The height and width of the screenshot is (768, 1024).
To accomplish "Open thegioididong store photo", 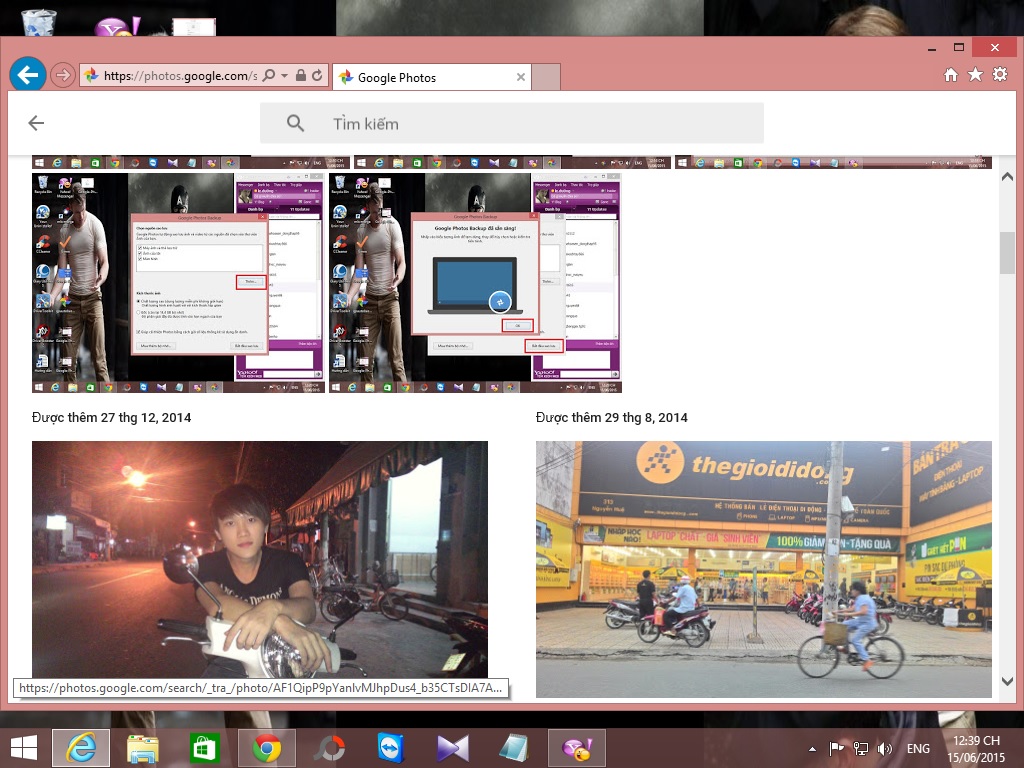I will coord(763,569).
